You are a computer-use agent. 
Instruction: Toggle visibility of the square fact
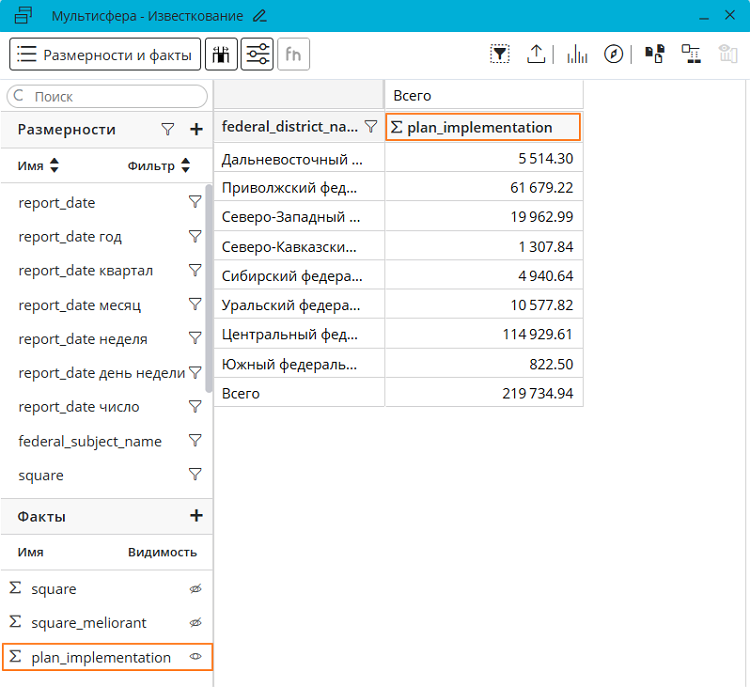coord(196,589)
